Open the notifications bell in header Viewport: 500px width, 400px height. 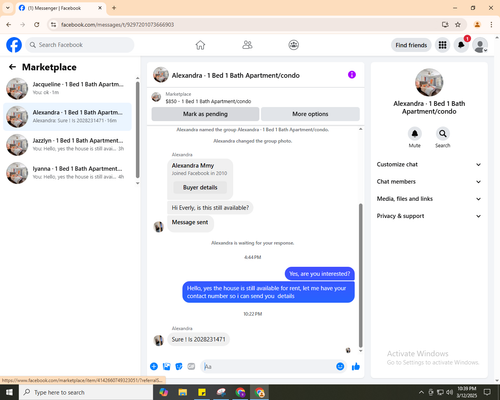[x=461, y=45]
